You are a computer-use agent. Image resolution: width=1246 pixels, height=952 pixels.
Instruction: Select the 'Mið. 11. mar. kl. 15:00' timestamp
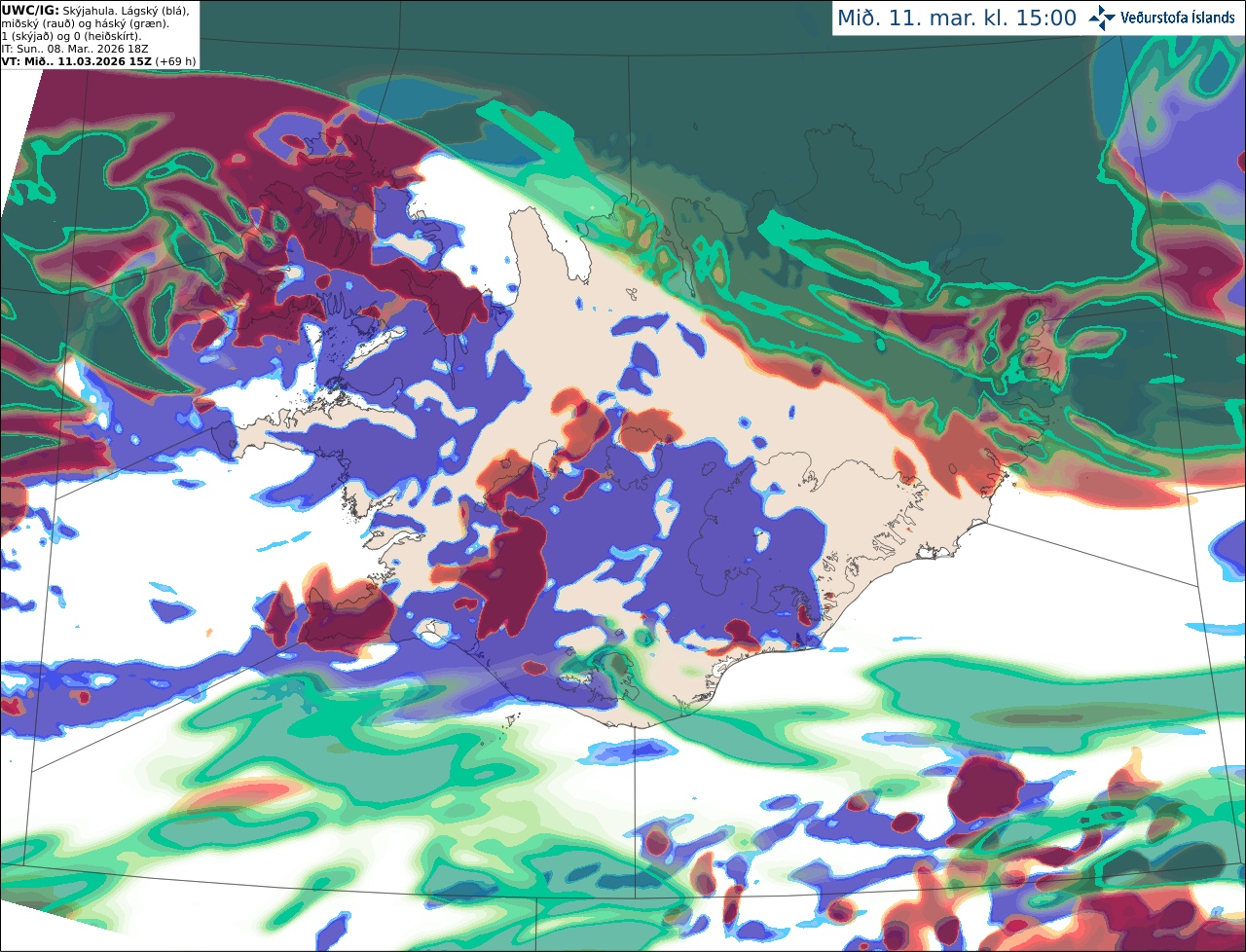957,18
